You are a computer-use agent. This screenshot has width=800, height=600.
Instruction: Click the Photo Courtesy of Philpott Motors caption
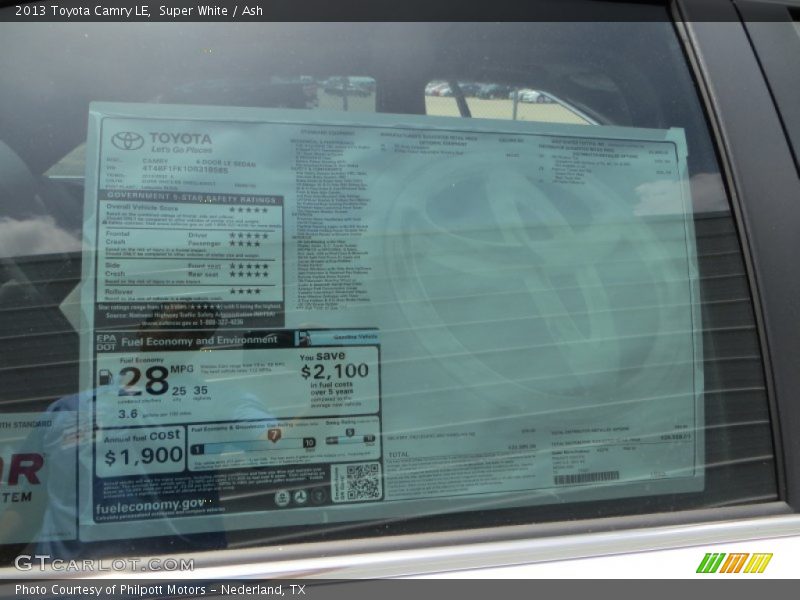(x=160, y=590)
